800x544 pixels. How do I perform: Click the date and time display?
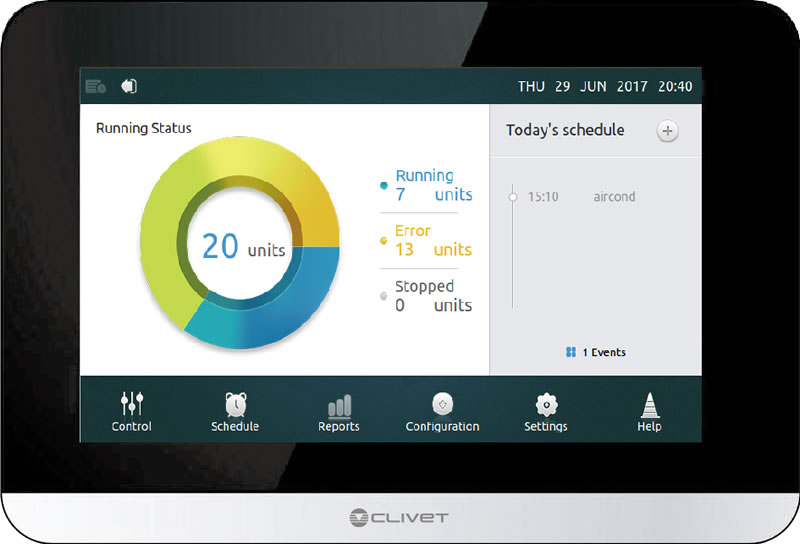605,86
